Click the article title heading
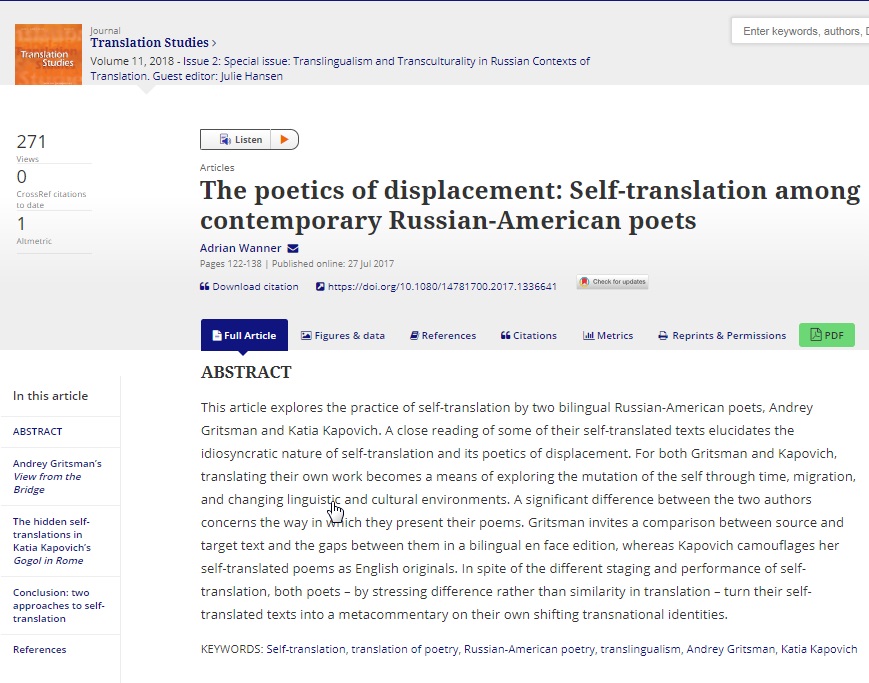 [x=530, y=205]
